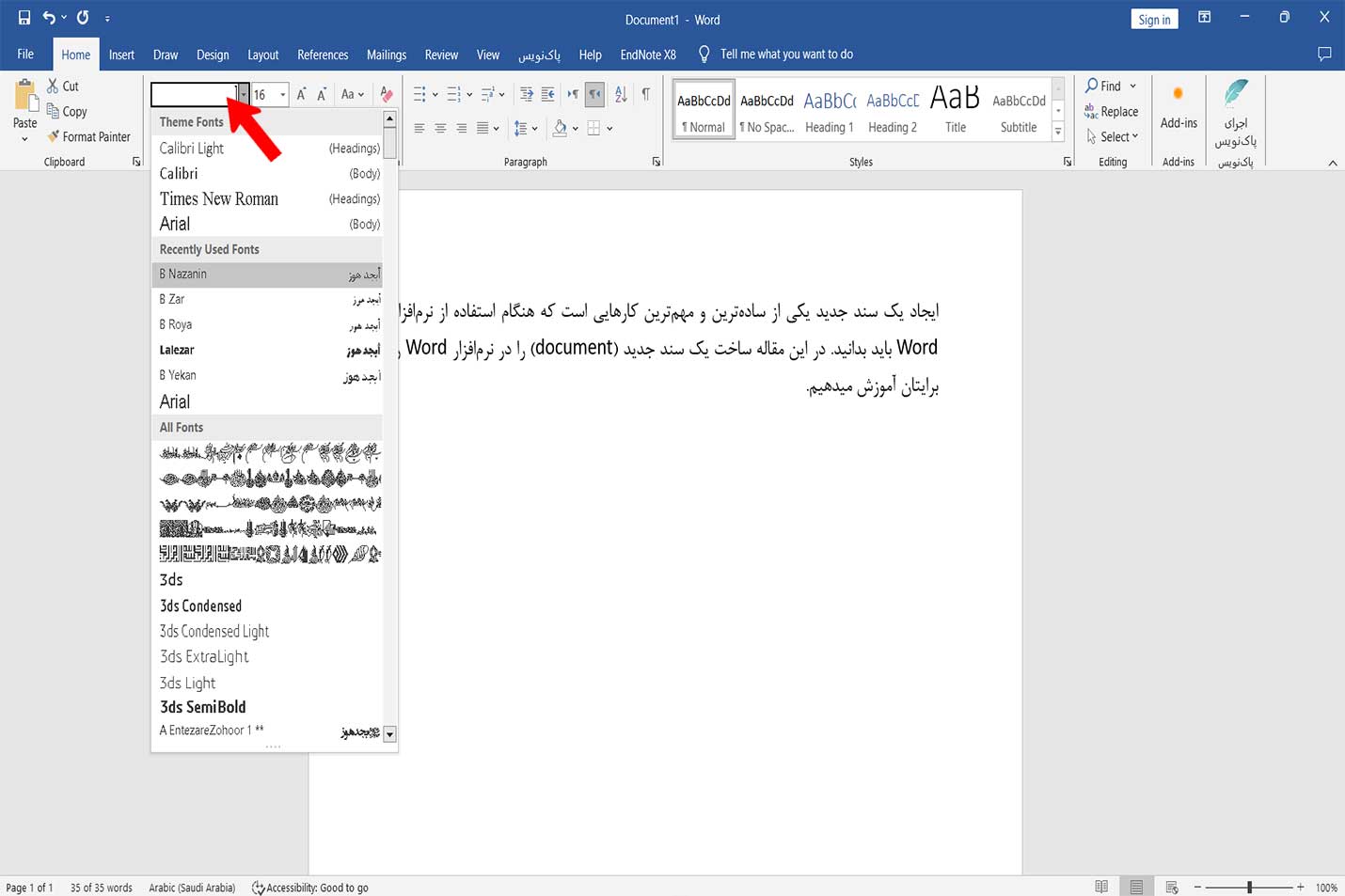
Task: Run the Paknevis feather icon
Action: 1235,94
